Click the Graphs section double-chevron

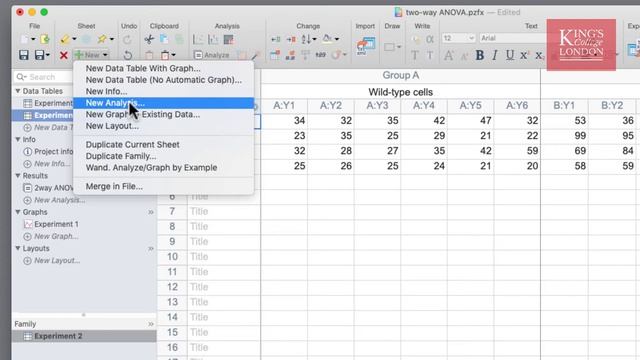coord(151,212)
